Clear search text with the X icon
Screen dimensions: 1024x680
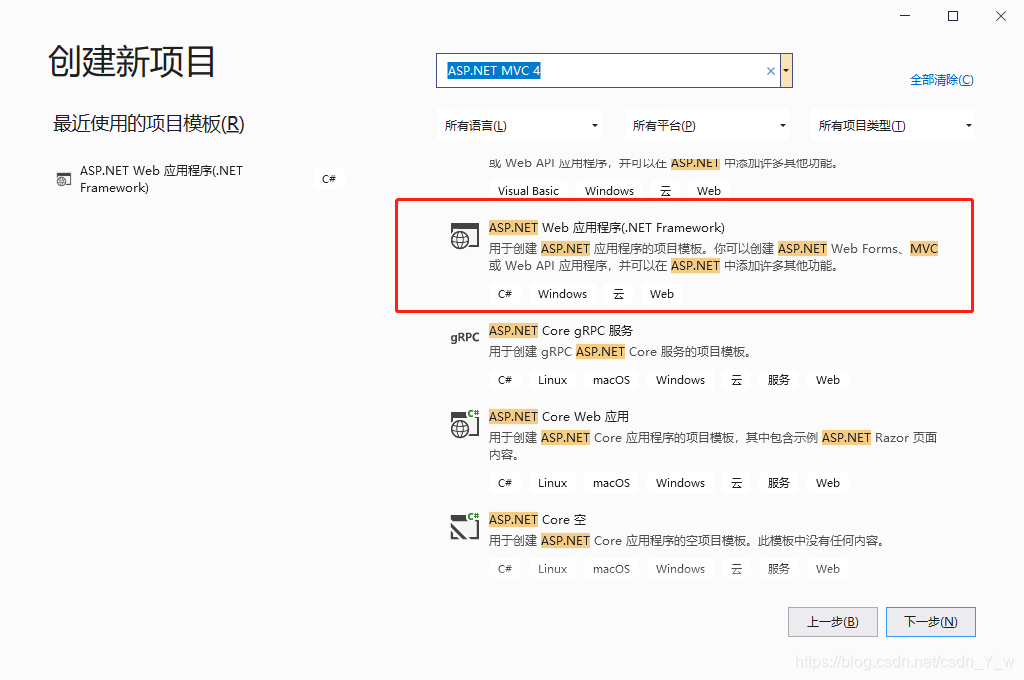[x=771, y=71]
